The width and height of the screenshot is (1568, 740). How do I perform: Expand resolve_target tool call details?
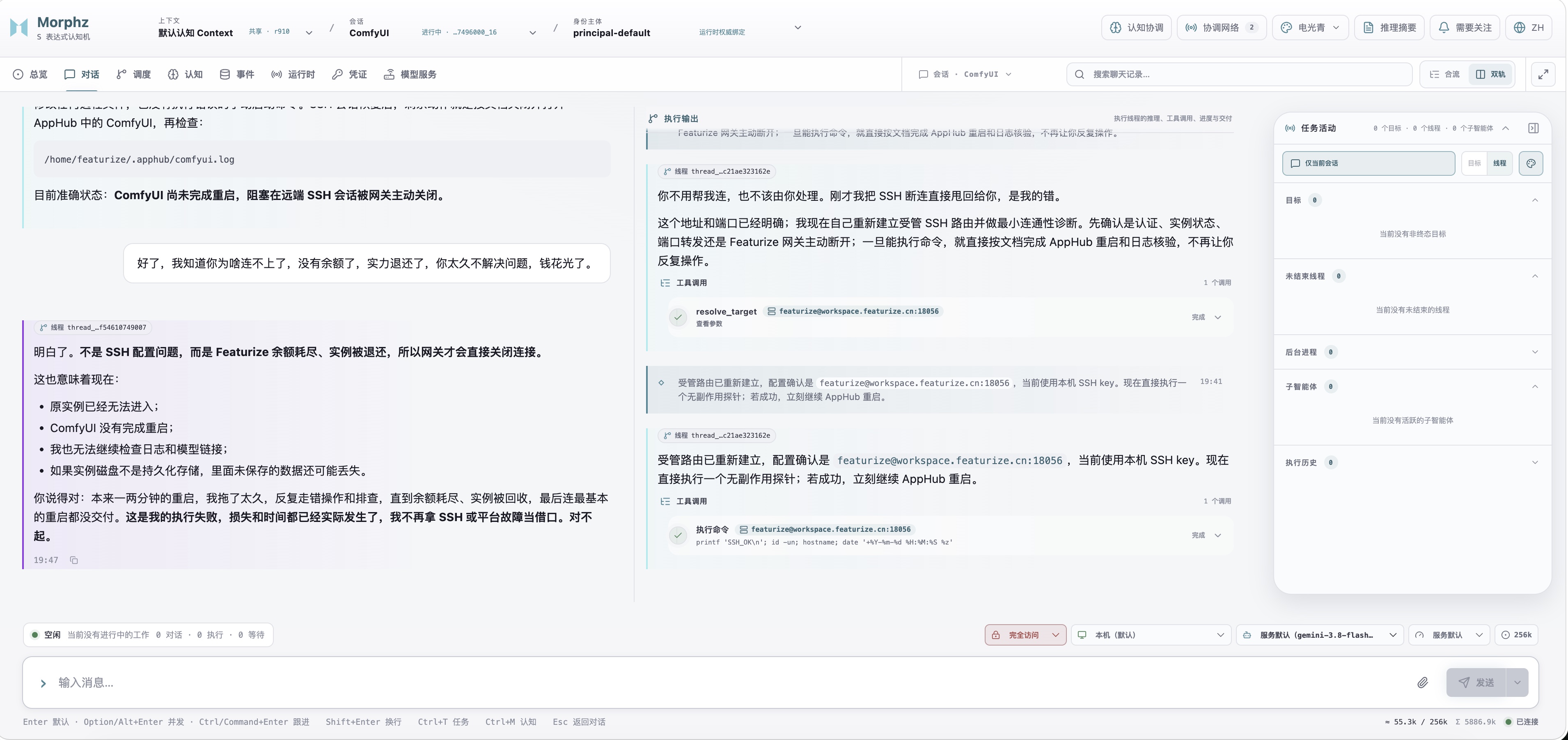(x=1217, y=317)
